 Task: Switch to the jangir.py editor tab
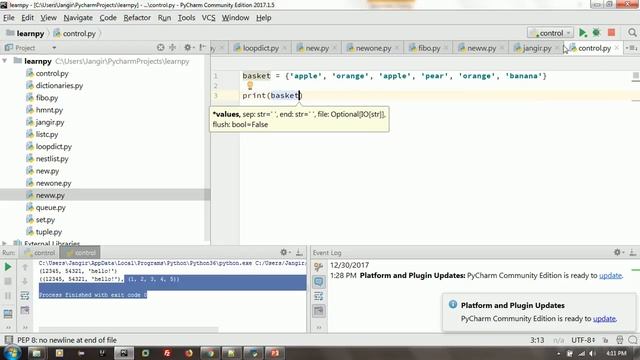pos(536,48)
